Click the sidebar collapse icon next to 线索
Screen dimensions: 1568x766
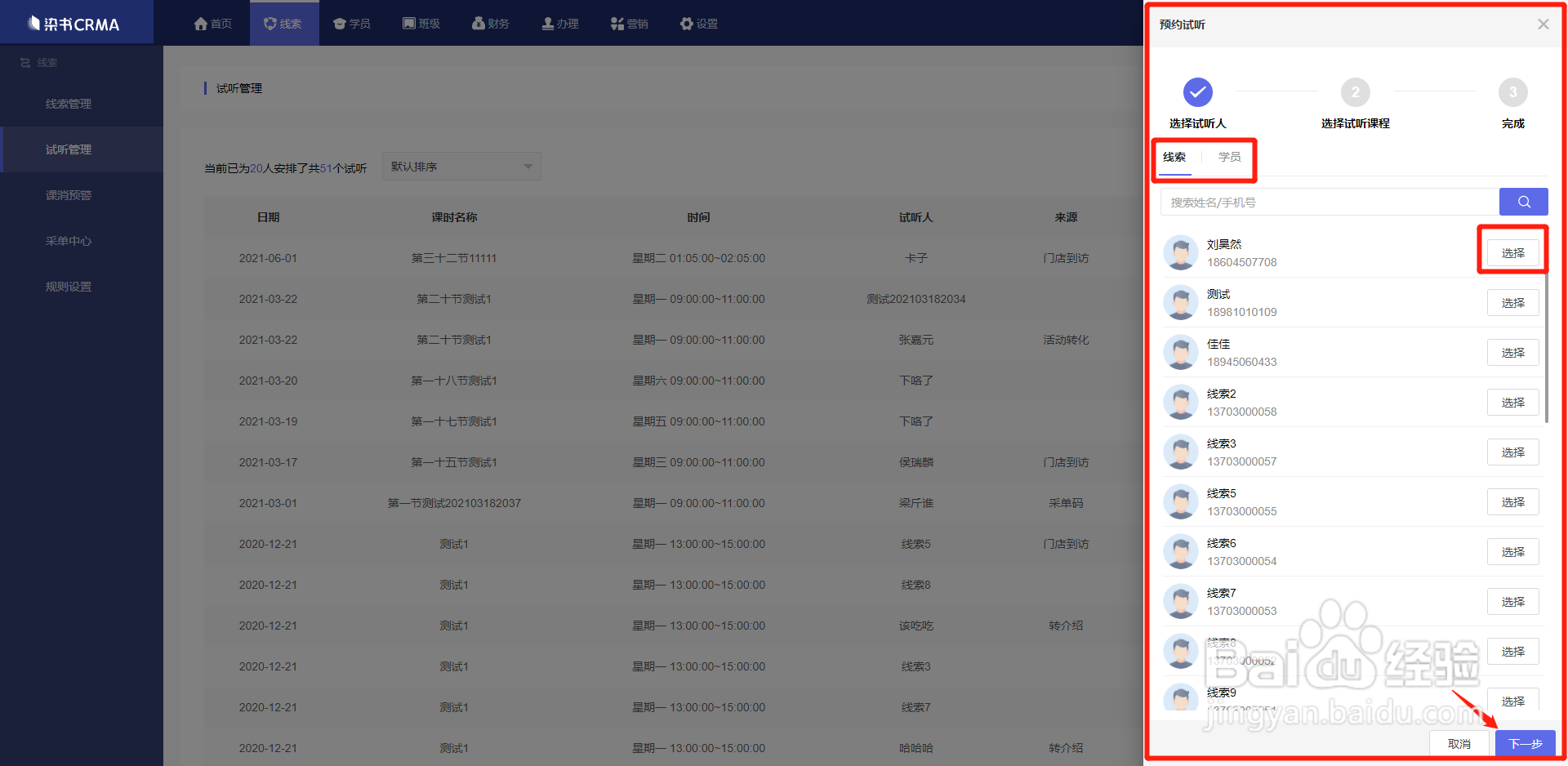click(25, 63)
